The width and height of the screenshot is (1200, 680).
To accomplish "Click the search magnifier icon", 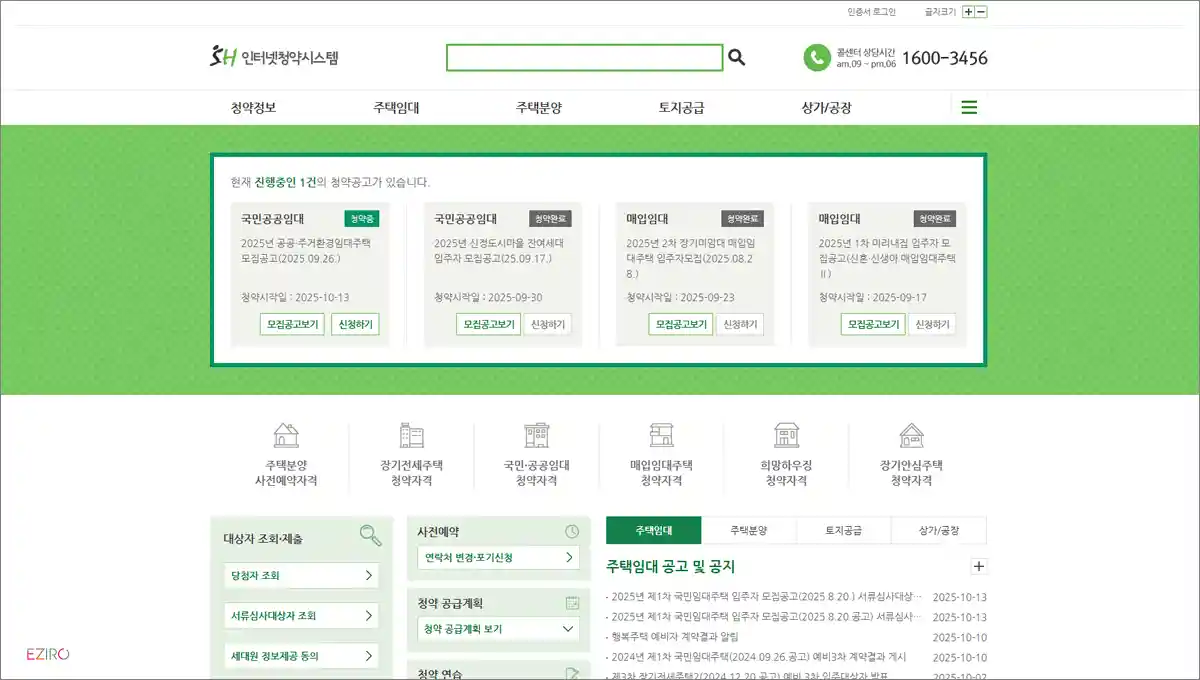I will click(x=737, y=57).
